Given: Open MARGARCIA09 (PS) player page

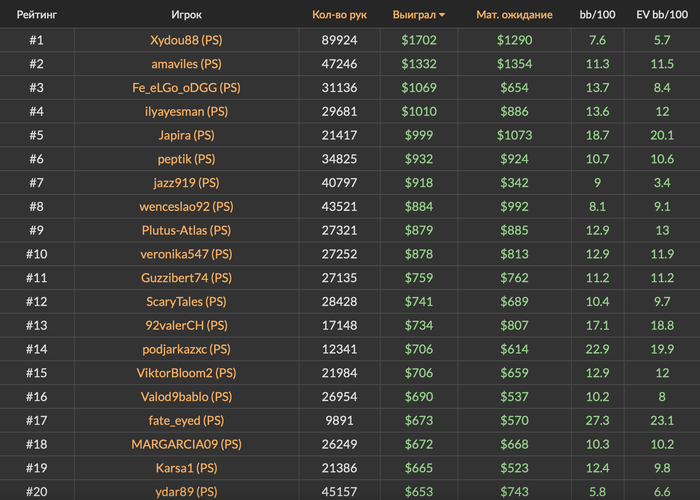Looking at the screenshot, I should click(186, 444).
